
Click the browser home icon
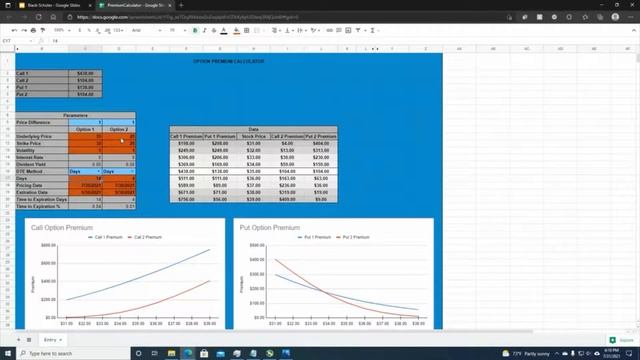(x=53, y=17)
